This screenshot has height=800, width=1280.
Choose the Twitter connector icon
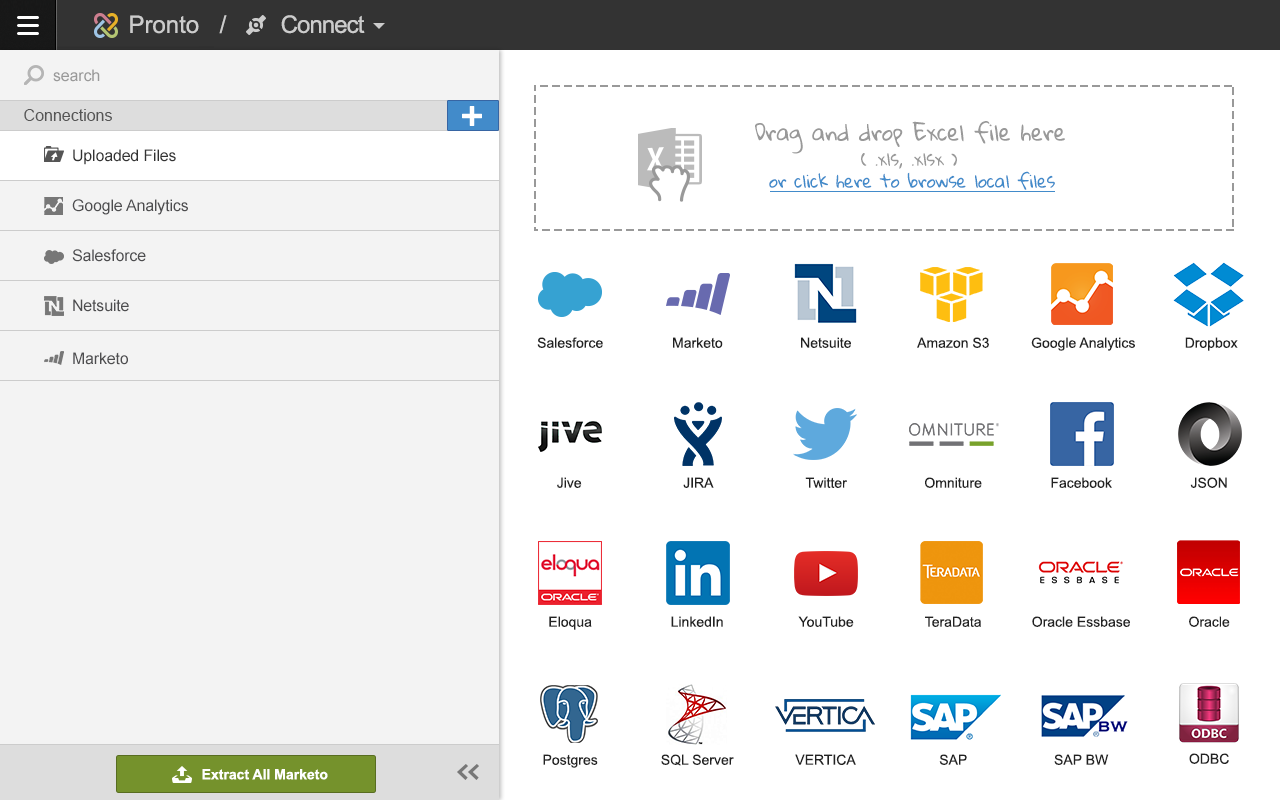point(825,434)
